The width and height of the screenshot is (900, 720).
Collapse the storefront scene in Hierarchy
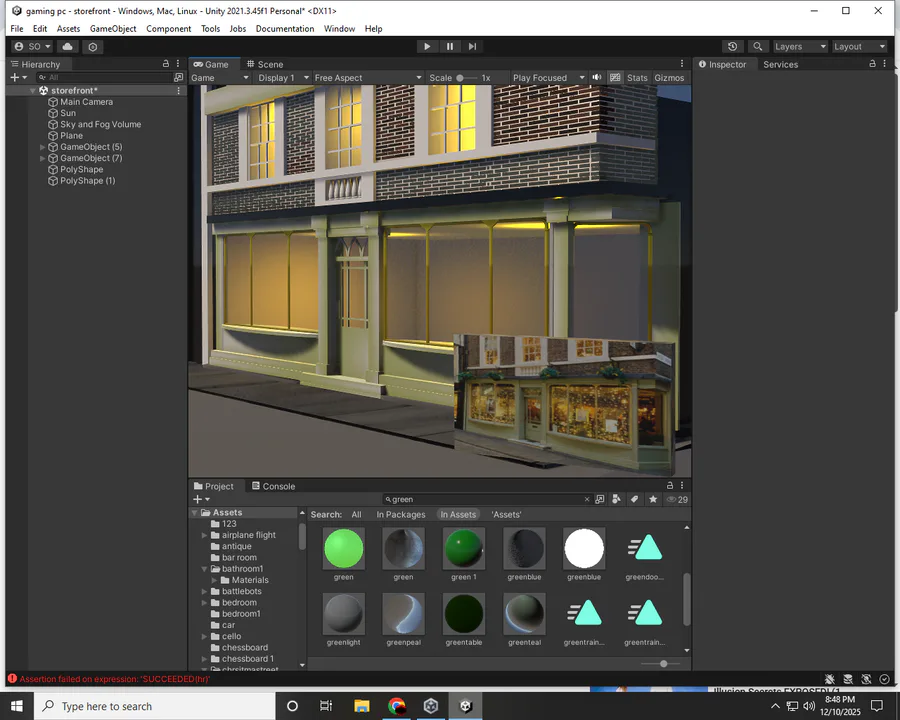(33, 91)
